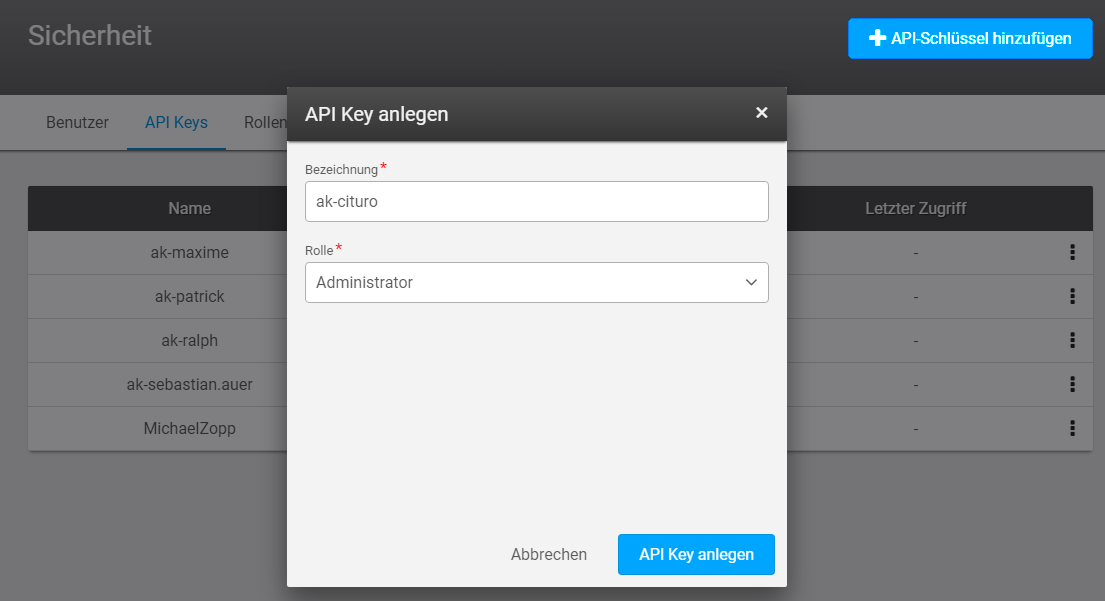Switch to the Benutzer tab
1105x601 pixels.
[77, 123]
